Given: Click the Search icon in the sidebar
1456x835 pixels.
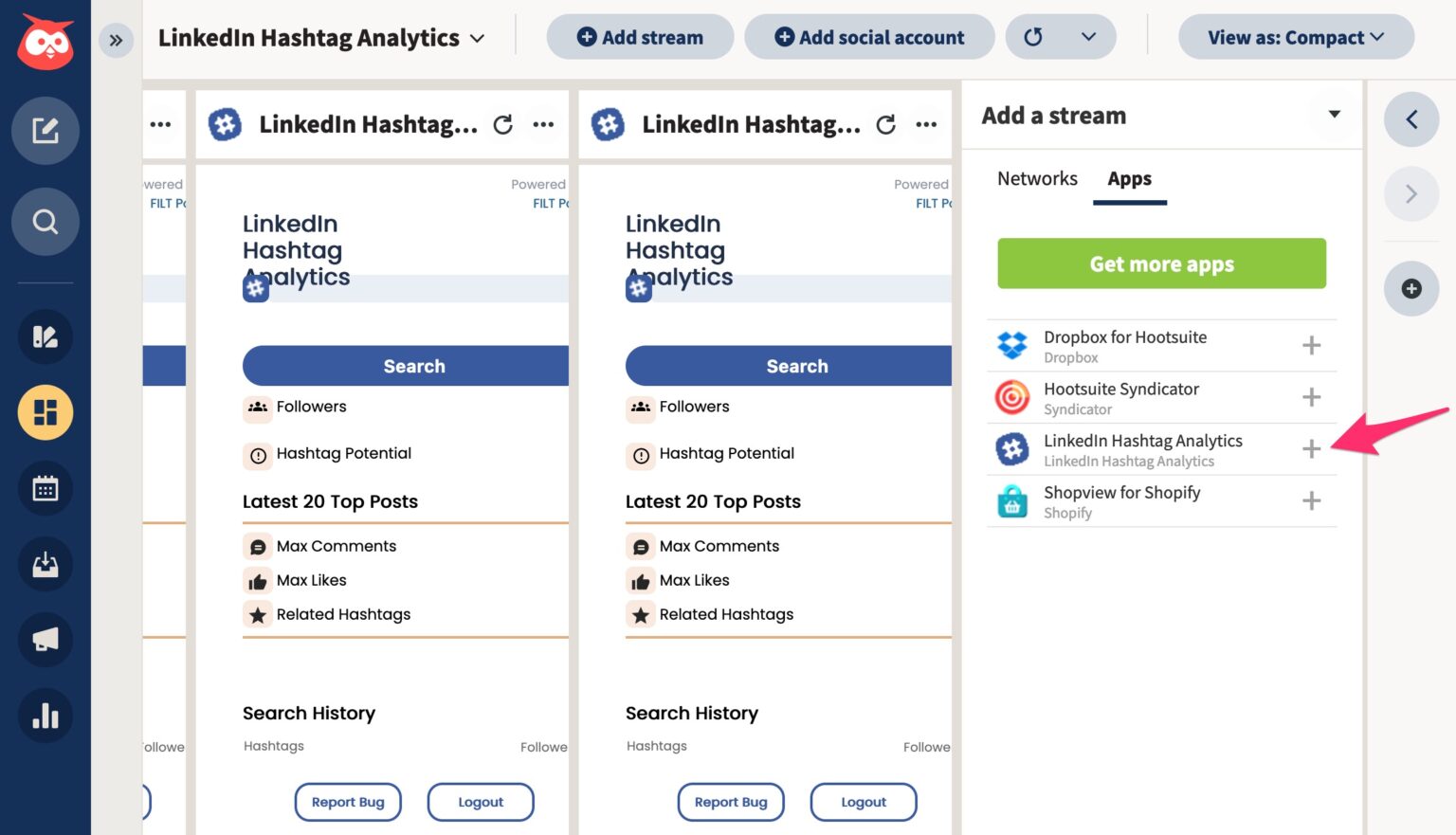Looking at the screenshot, I should point(45,222).
